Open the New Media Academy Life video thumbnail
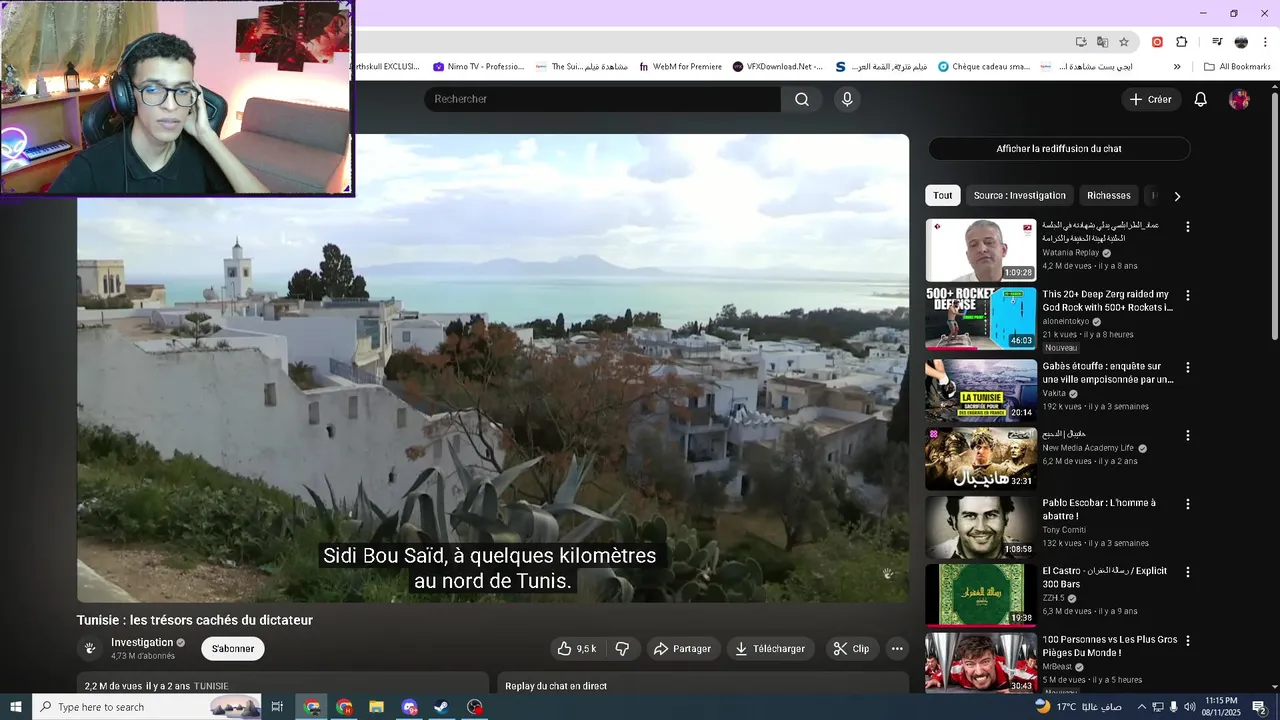The width and height of the screenshot is (1280, 720). click(981, 459)
